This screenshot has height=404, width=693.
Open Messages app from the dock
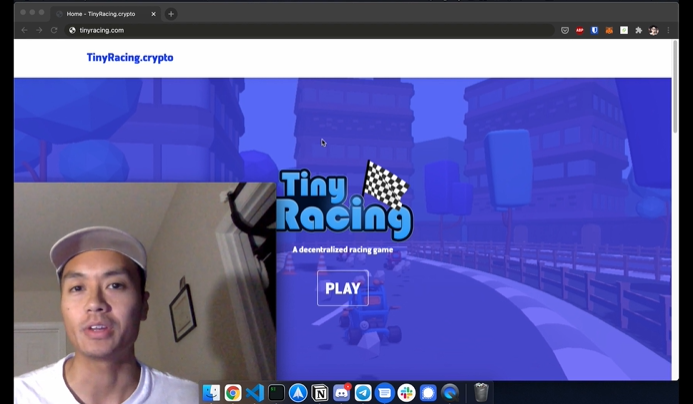click(x=385, y=393)
